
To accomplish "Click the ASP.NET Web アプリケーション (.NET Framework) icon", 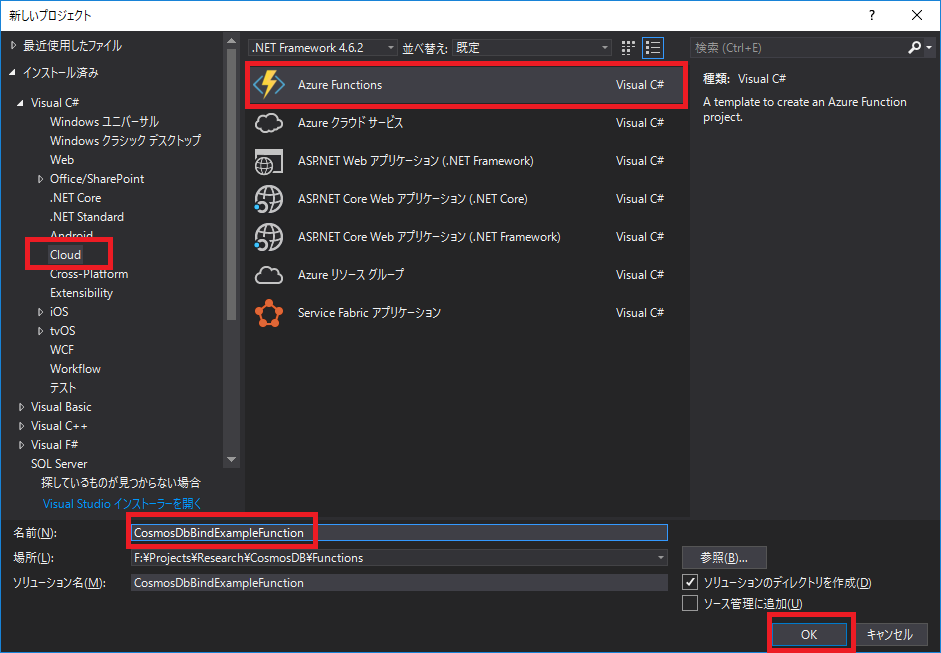I will tap(268, 161).
